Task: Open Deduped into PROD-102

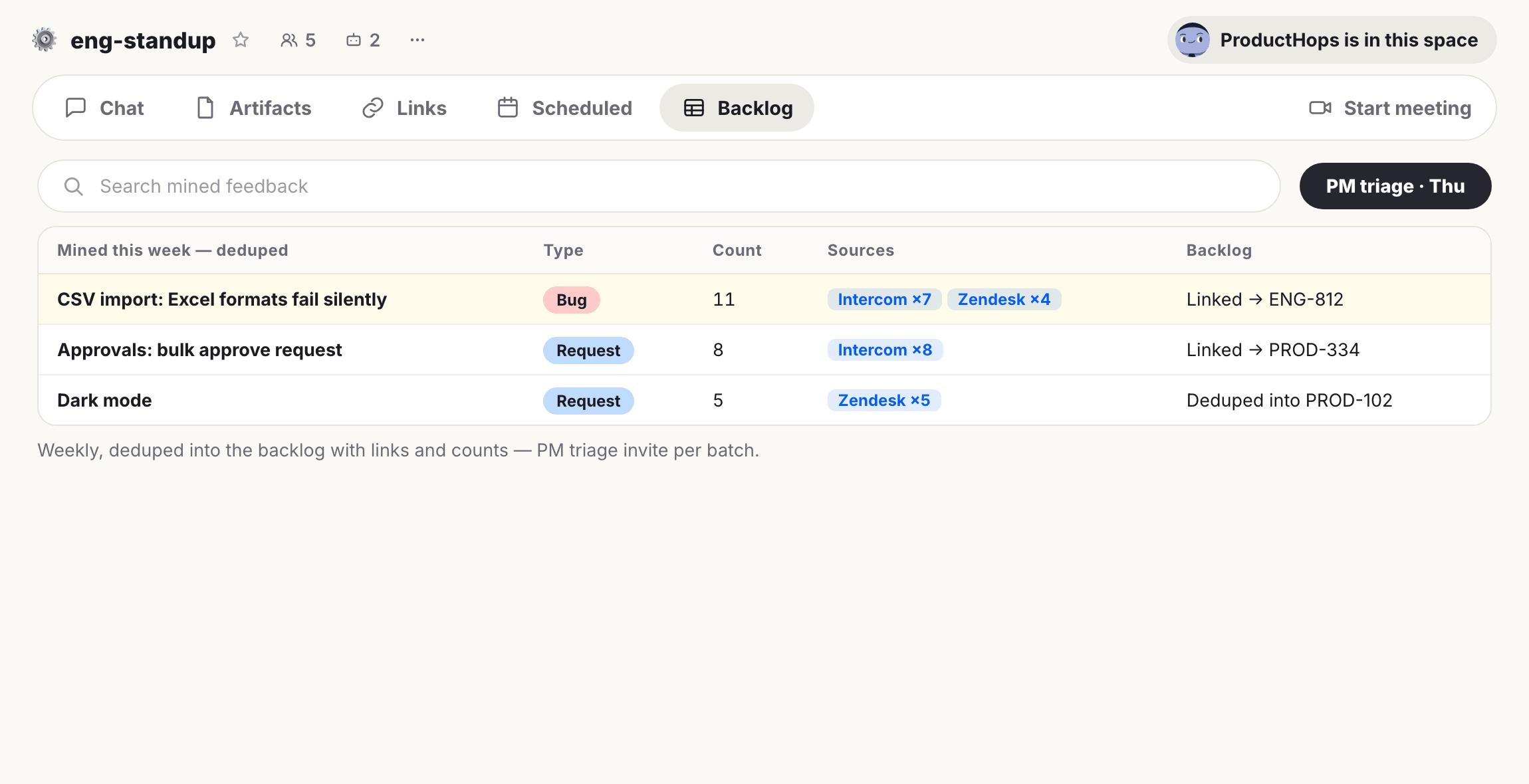Action: tap(1289, 400)
